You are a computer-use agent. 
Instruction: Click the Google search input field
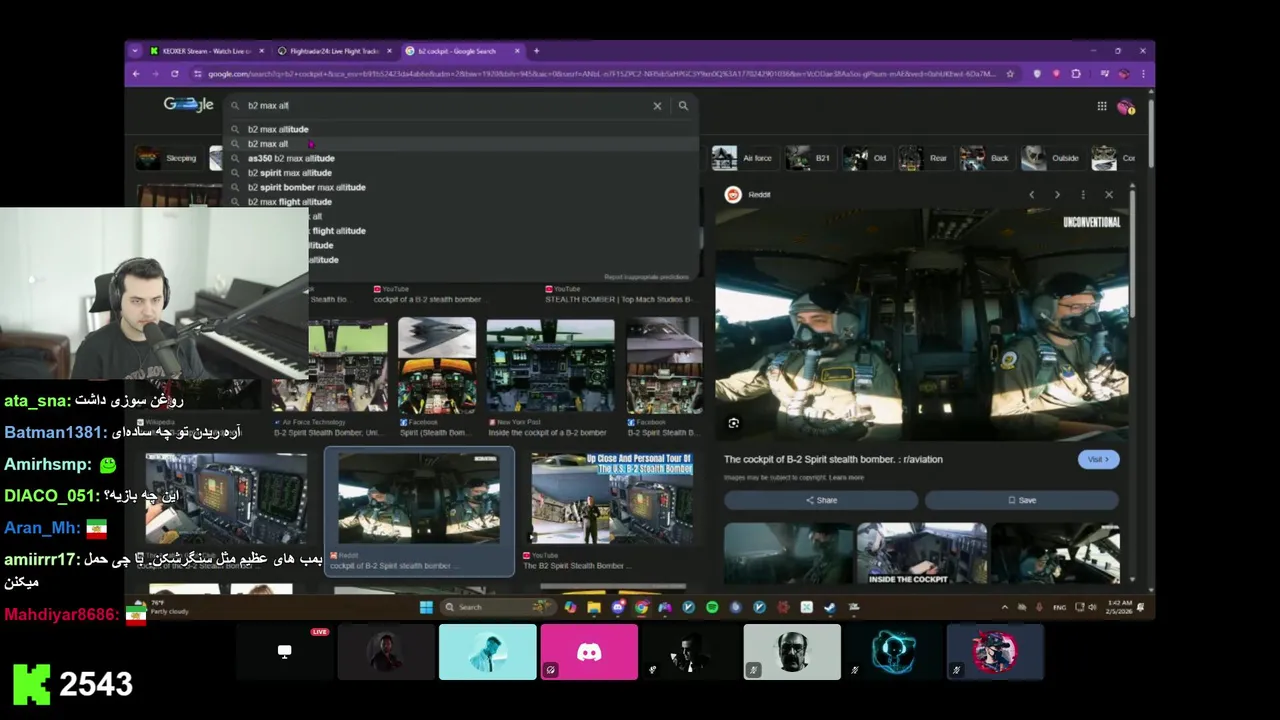click(445, 106)
